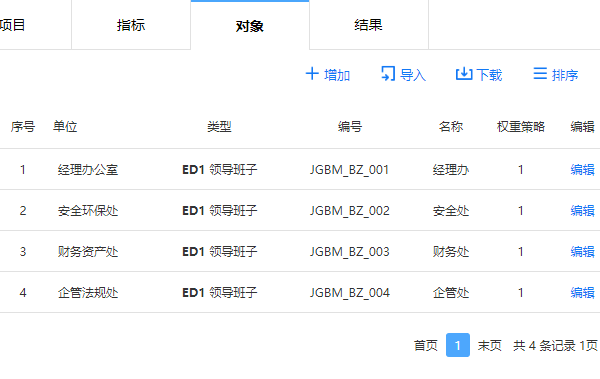Click 编辑 for 财务资产处
The height and width of the screenshot is (379, 600).
click(x=582, y=251)
